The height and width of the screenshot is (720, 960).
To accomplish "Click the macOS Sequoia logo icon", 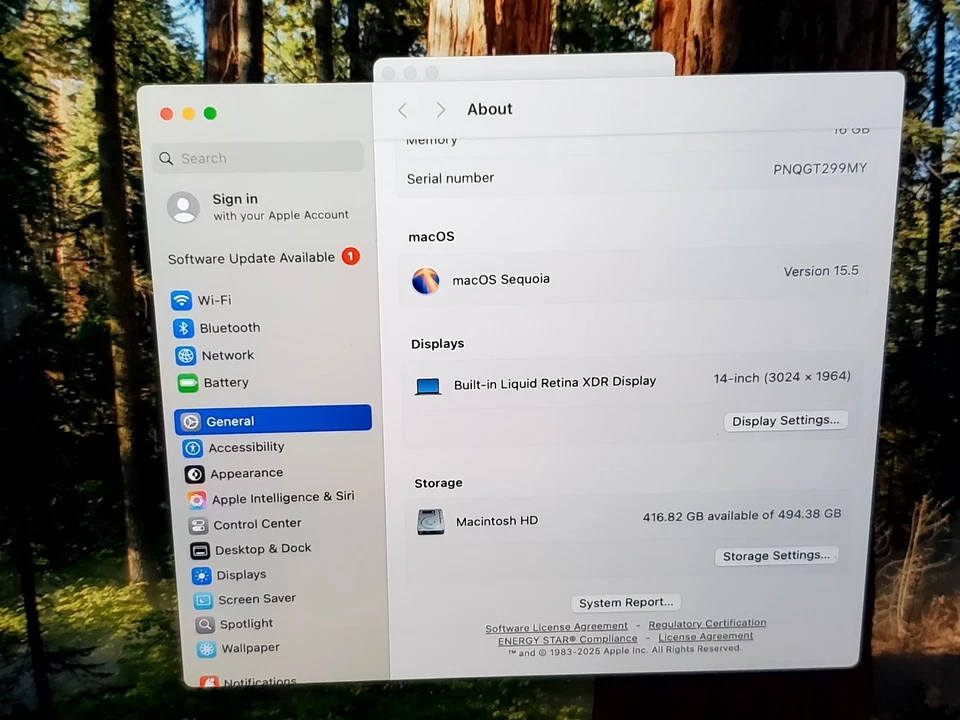I will coord(426,281).
